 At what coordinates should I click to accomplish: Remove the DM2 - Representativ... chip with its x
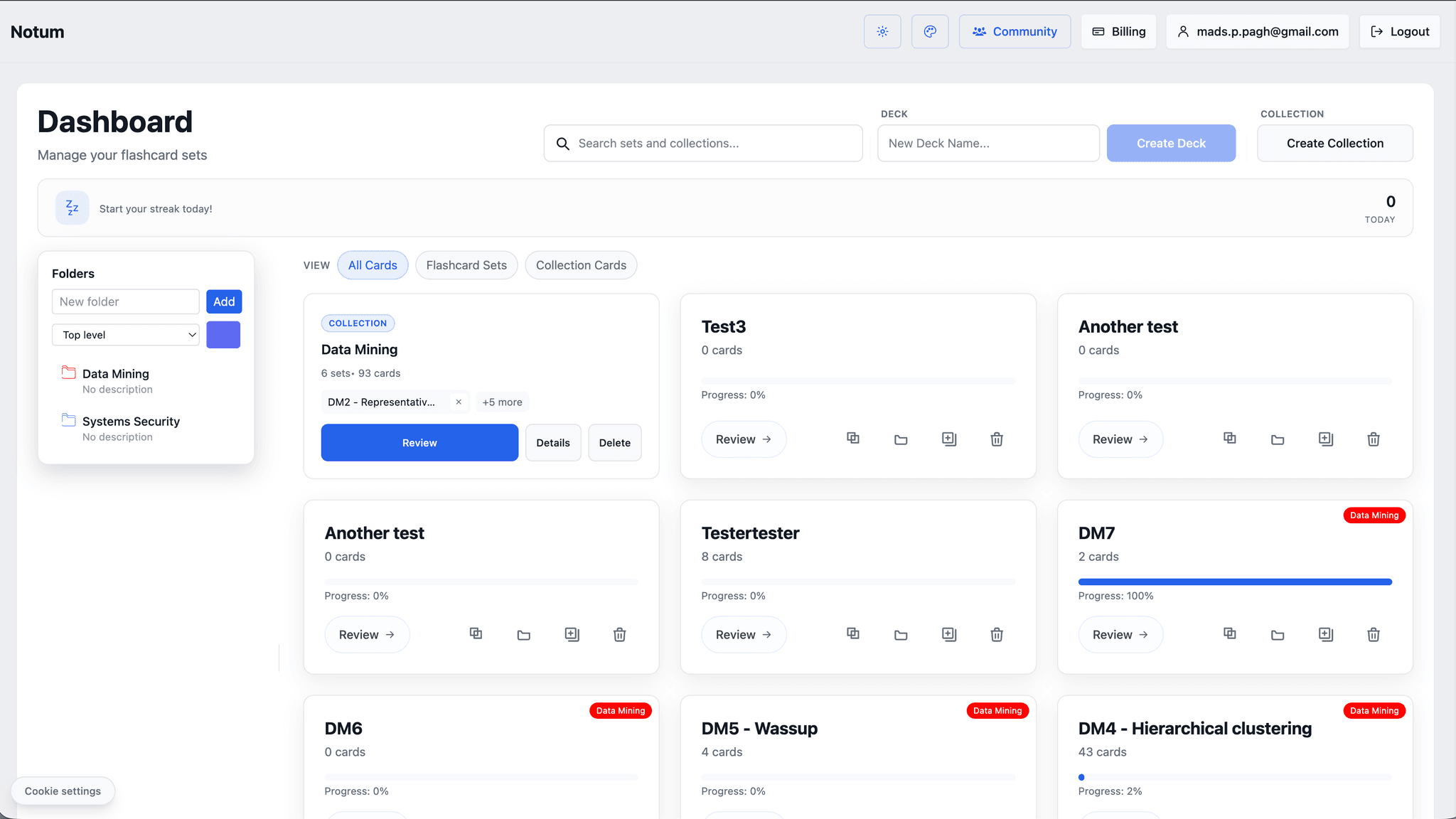tap(459, 402)
